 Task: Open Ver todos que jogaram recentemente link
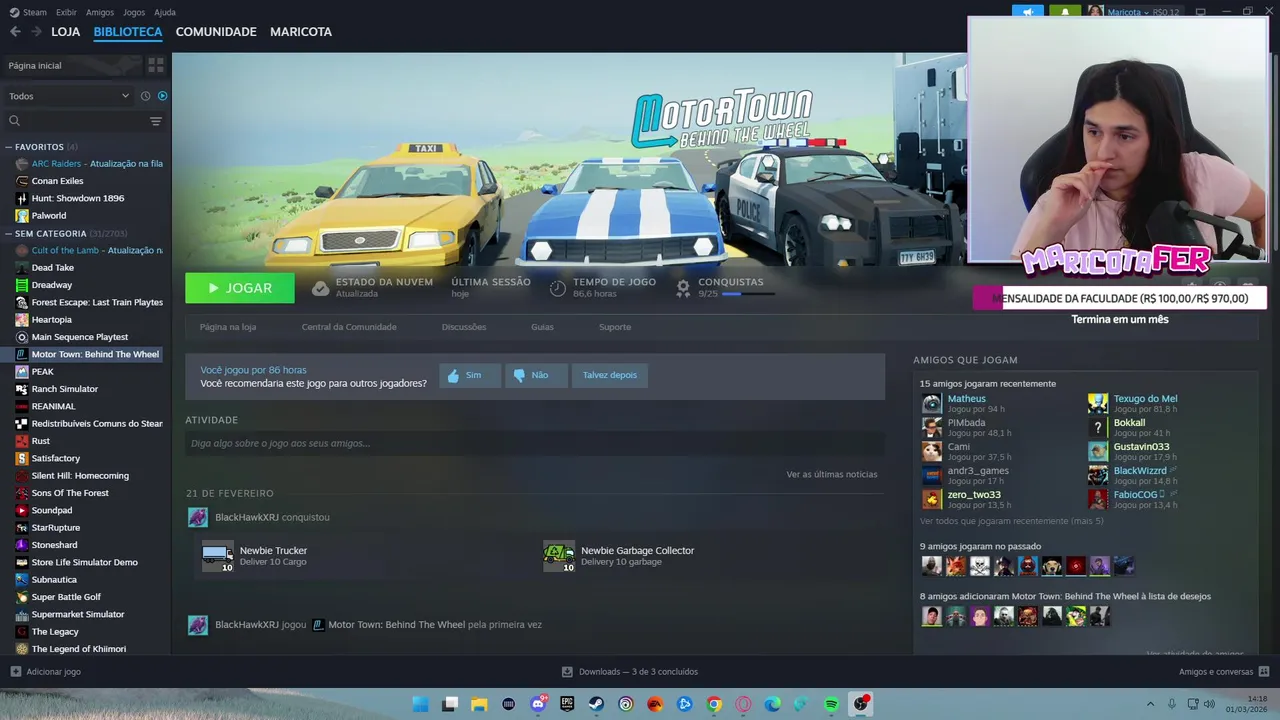[1012, 521]
